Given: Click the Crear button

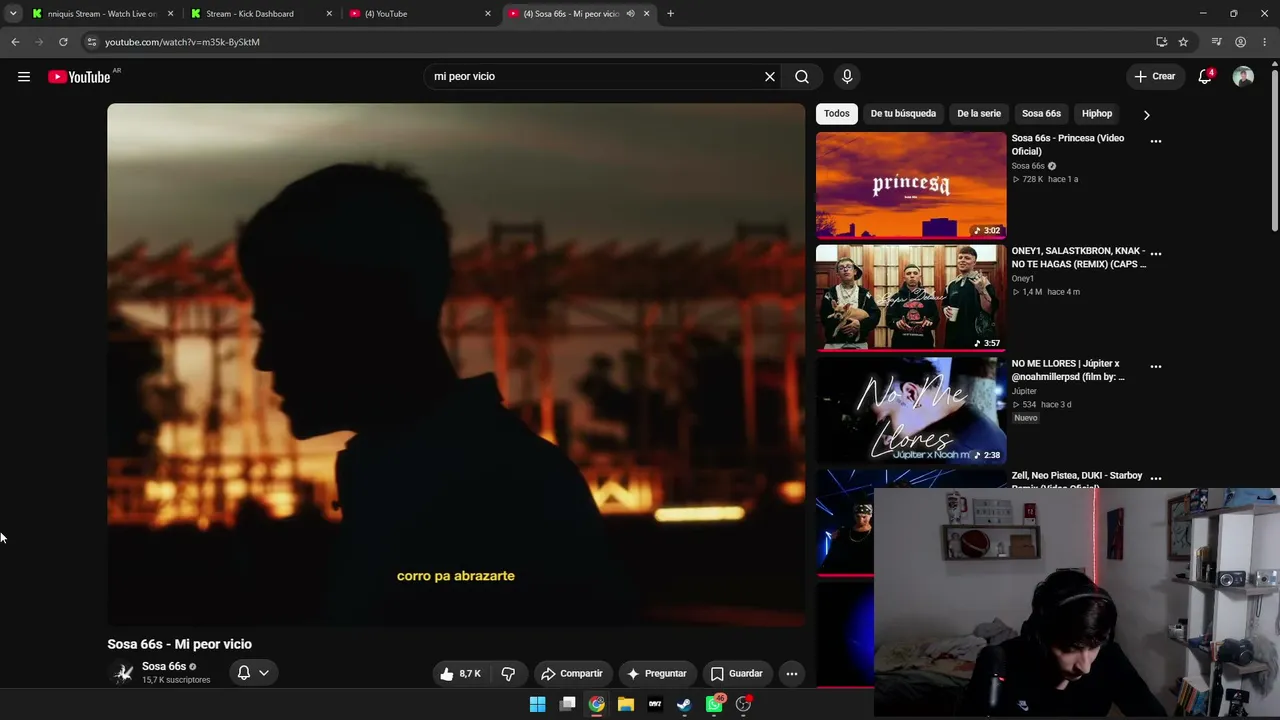Looking at the screenshot, I should pos(1154,76).
